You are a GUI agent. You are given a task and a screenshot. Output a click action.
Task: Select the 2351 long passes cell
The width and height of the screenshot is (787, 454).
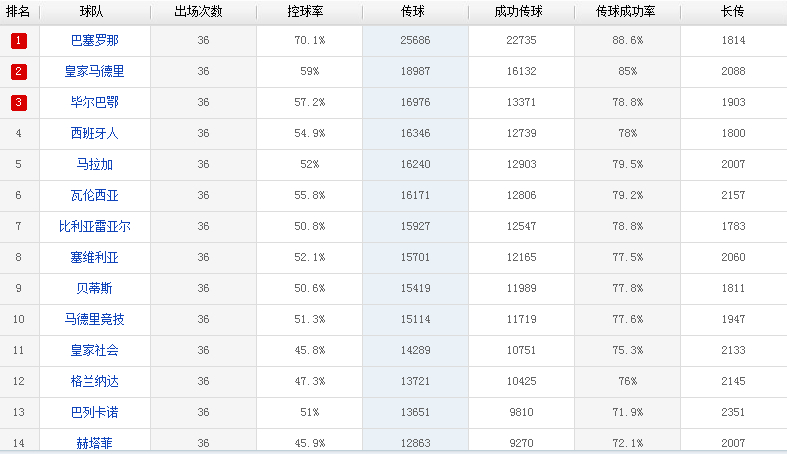click(x=733, y=413)
